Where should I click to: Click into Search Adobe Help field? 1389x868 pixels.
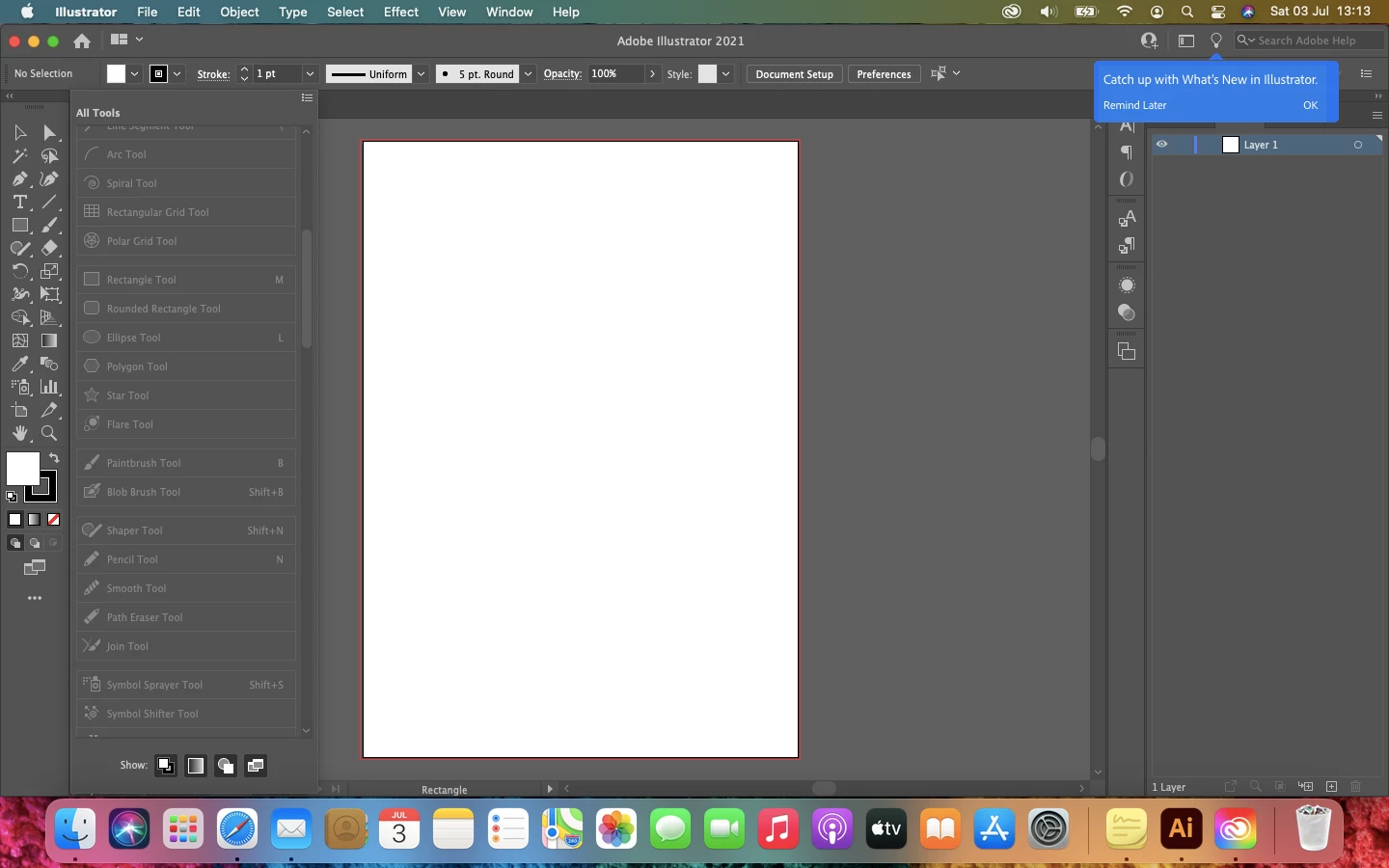coord(1310,41)
